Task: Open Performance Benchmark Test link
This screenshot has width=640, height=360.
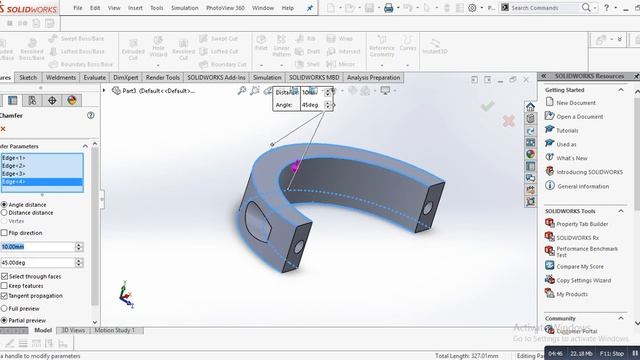Action: [587, 251]
